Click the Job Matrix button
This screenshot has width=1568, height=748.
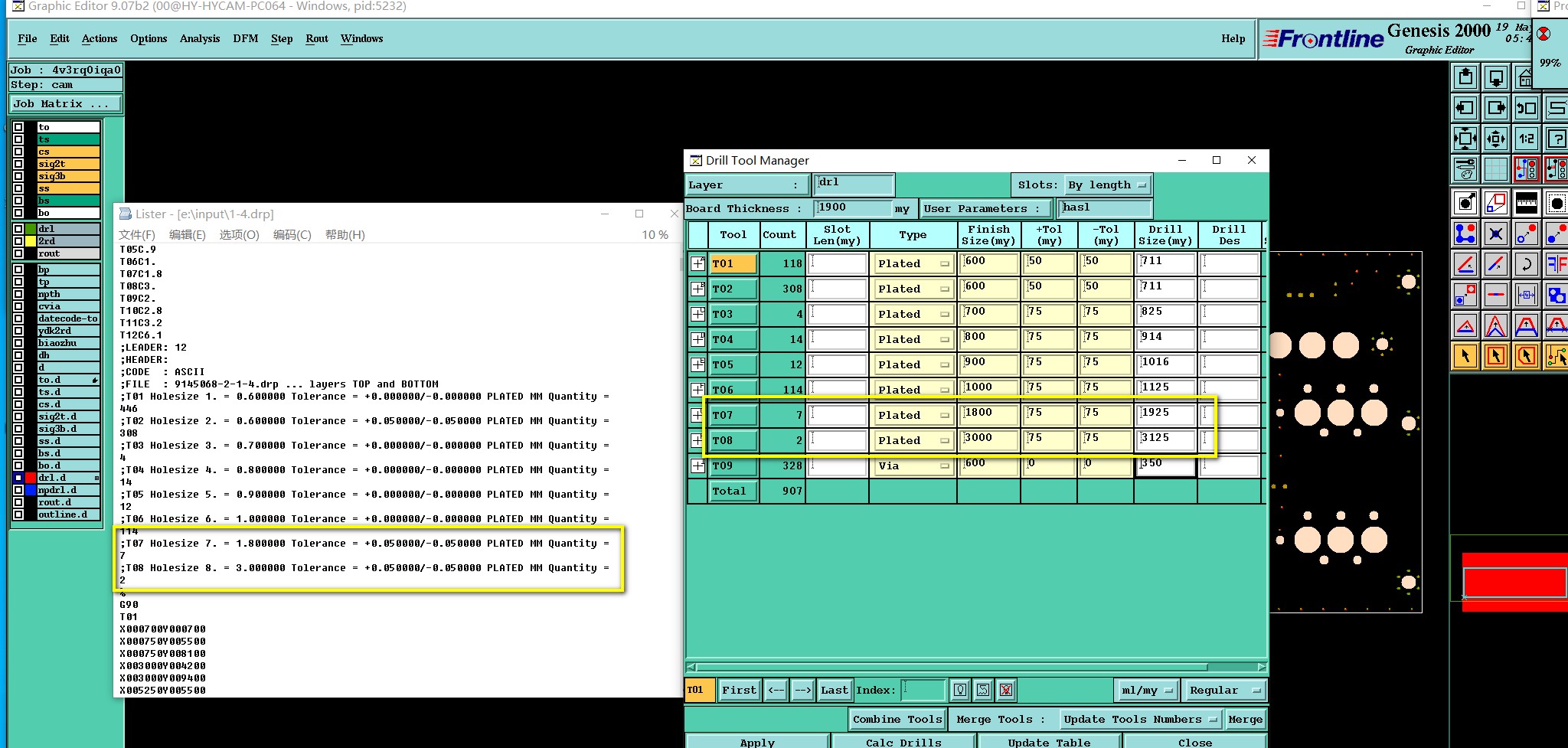66,103
